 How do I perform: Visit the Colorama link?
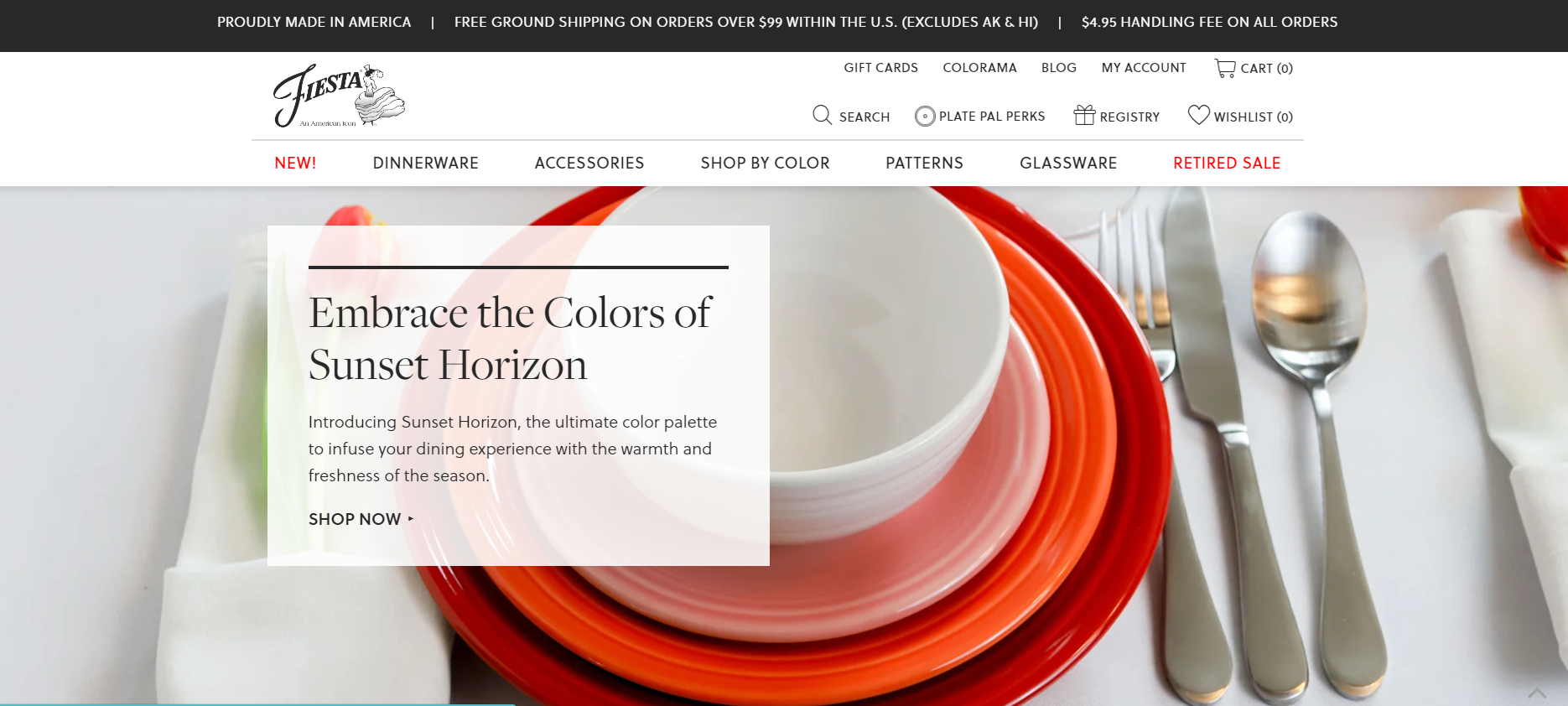point(979,68)
